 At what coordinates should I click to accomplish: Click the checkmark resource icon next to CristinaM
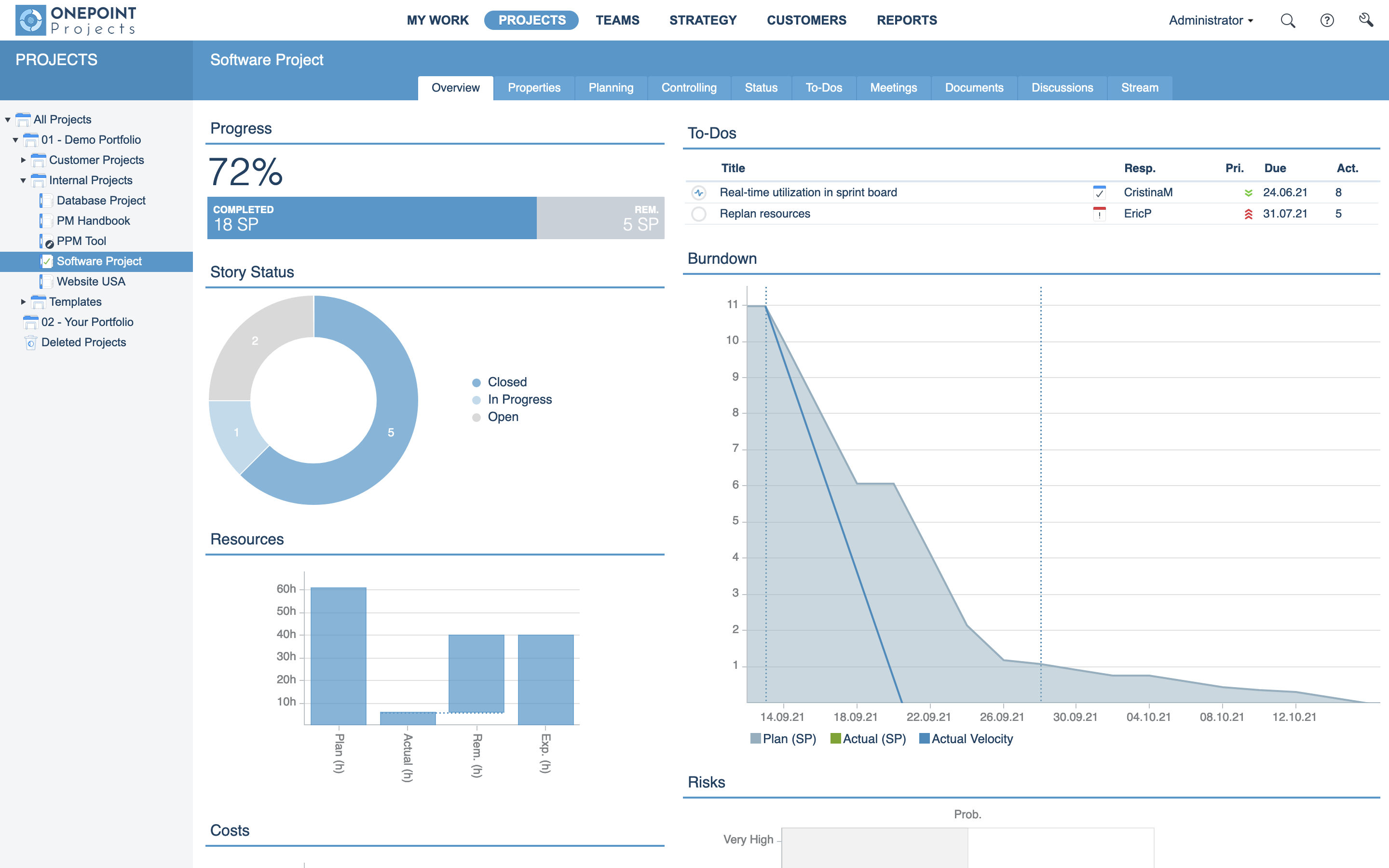click(1100, 192)
